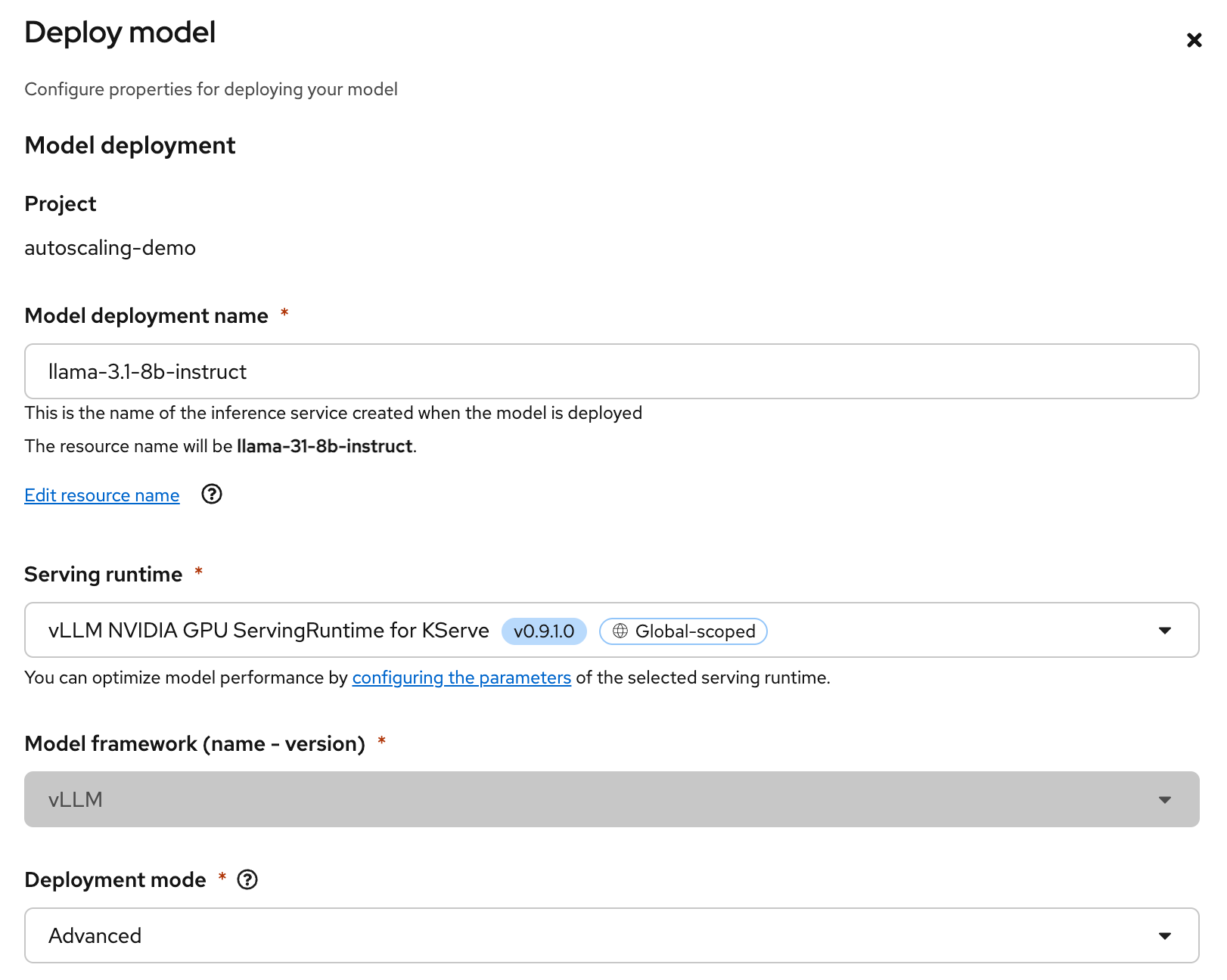Image resolution: width=1227 pixels, height=980 pixels.
Task: Click the help icon beside Edit resource name
Action: coord(212,495)
